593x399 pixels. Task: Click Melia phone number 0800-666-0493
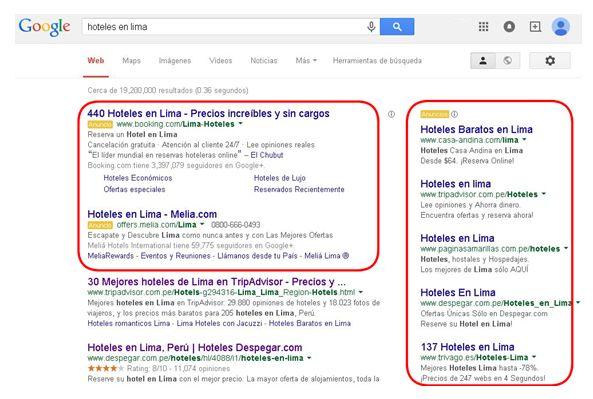pos(236,225)
